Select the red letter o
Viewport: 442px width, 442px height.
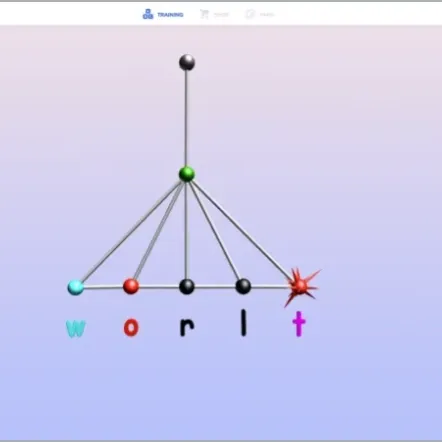tap(131, 328)
